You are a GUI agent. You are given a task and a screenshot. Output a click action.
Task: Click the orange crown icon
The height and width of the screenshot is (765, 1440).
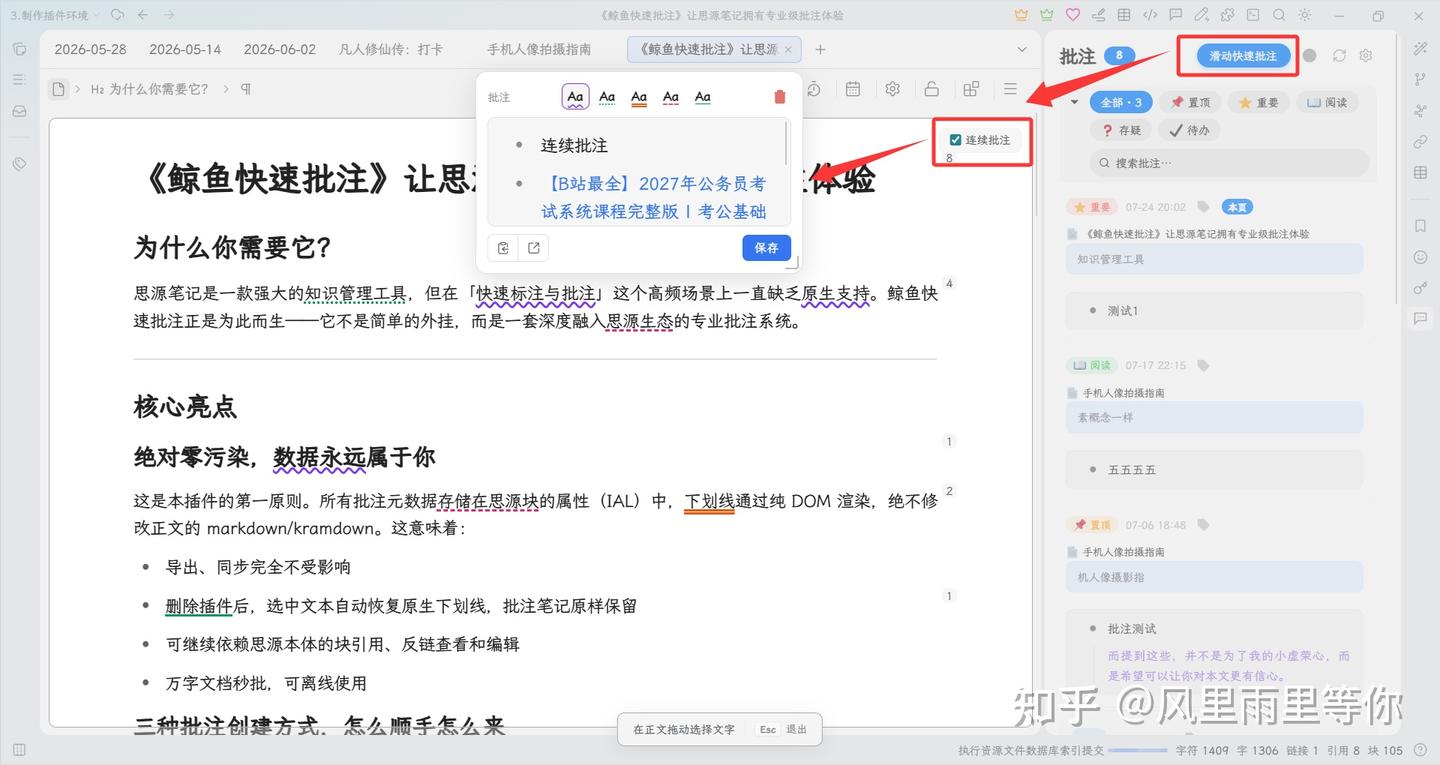pos(1021,15)
